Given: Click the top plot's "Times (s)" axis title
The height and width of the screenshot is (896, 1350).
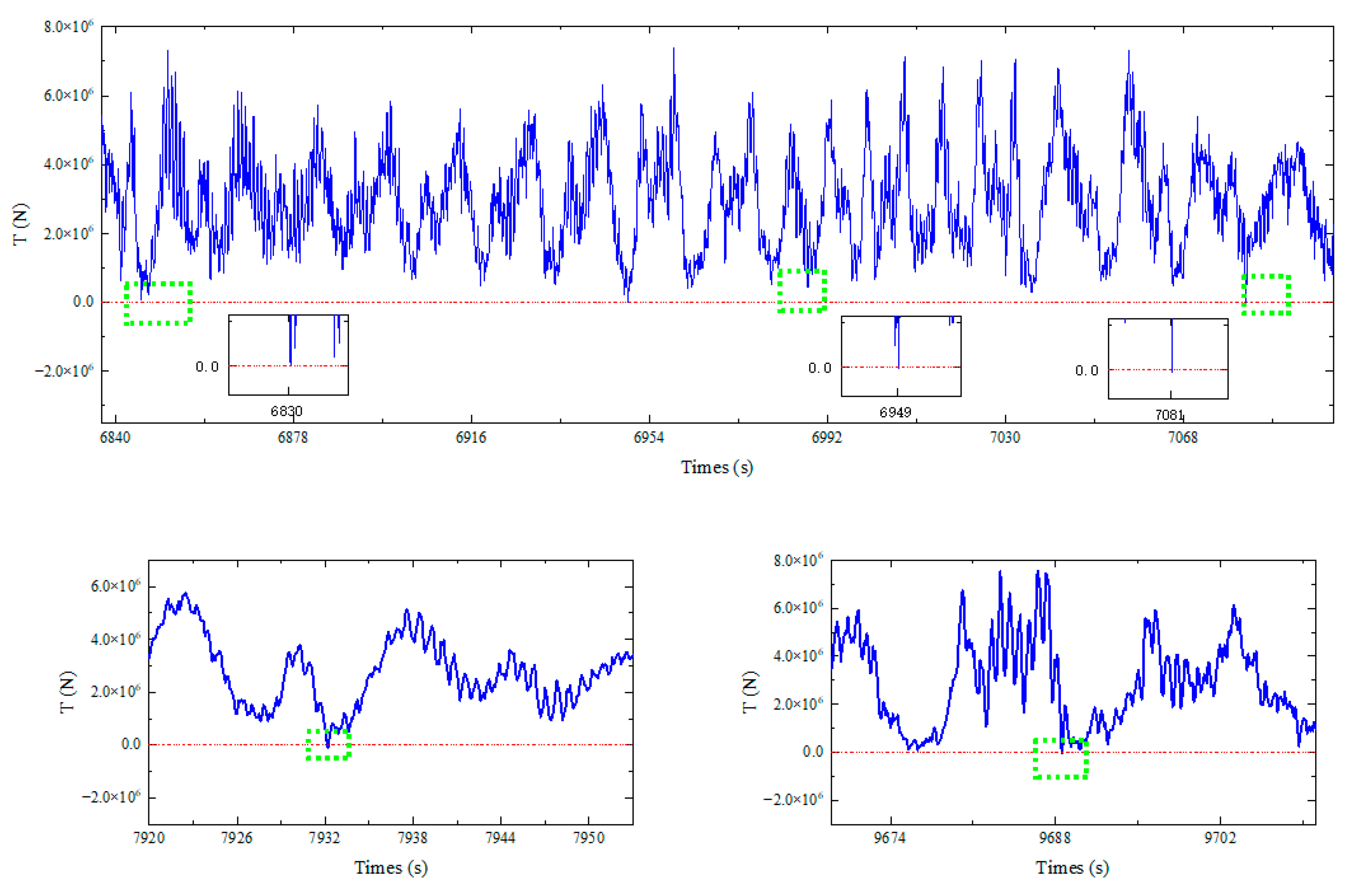Looking at the screenshot, I should pyautogui.click(x=716, y=467).
